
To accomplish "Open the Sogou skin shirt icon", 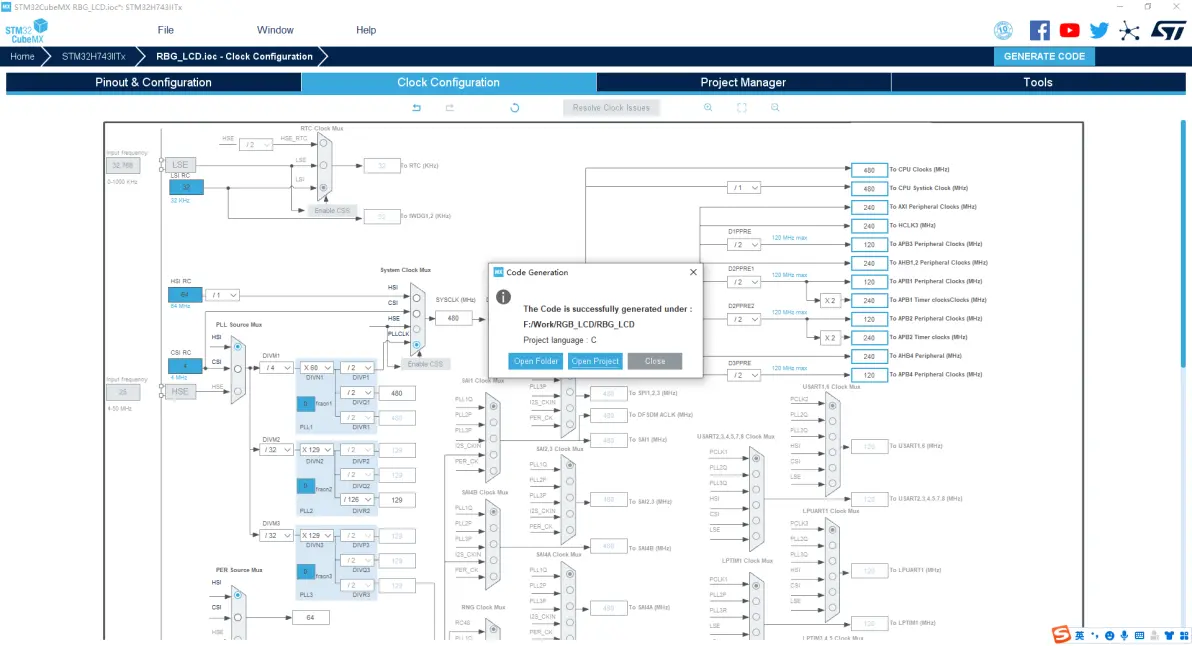I will coord(1169,635).
